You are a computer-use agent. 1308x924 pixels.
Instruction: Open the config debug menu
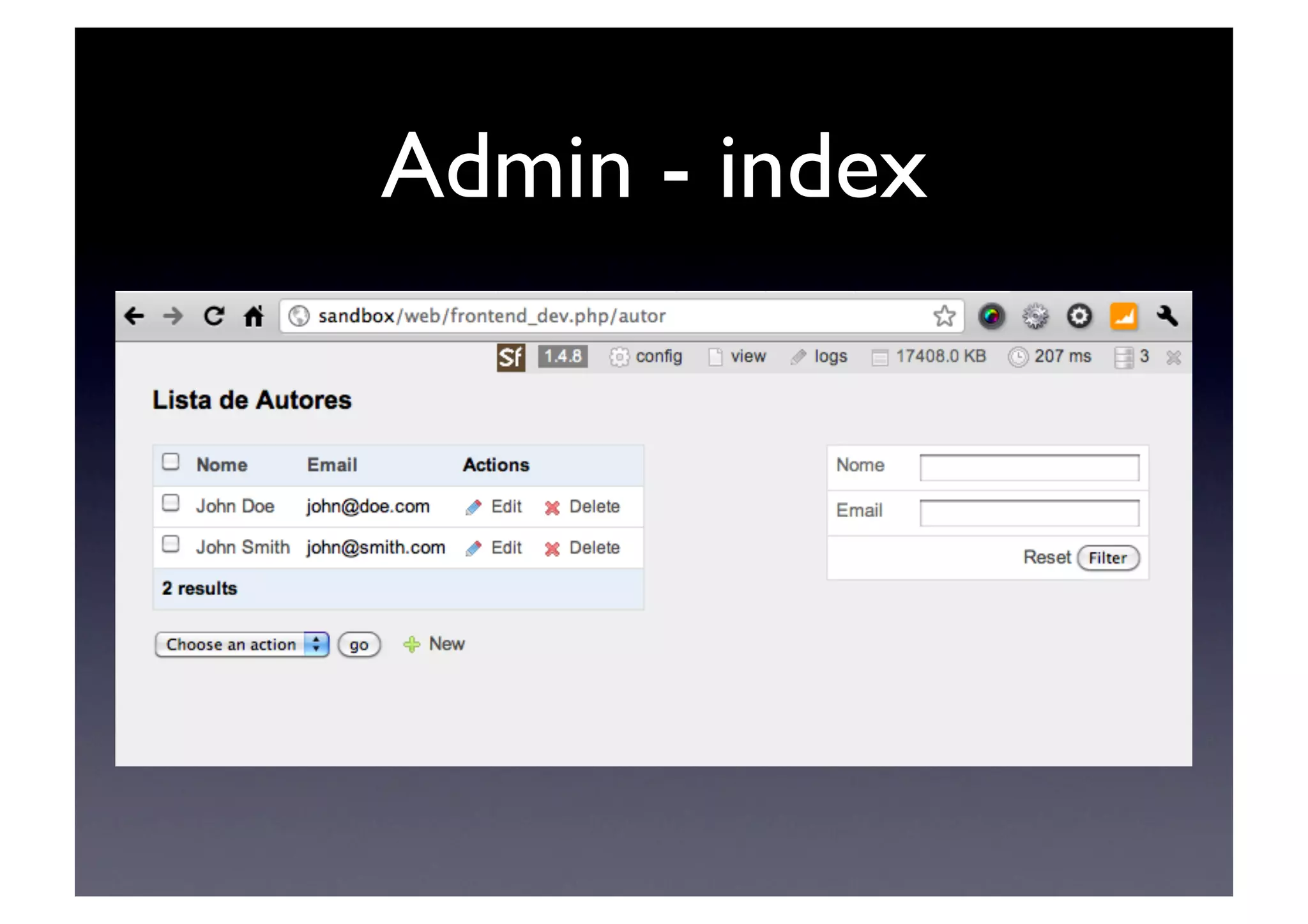pyautogui.click(x=659, y=356)
